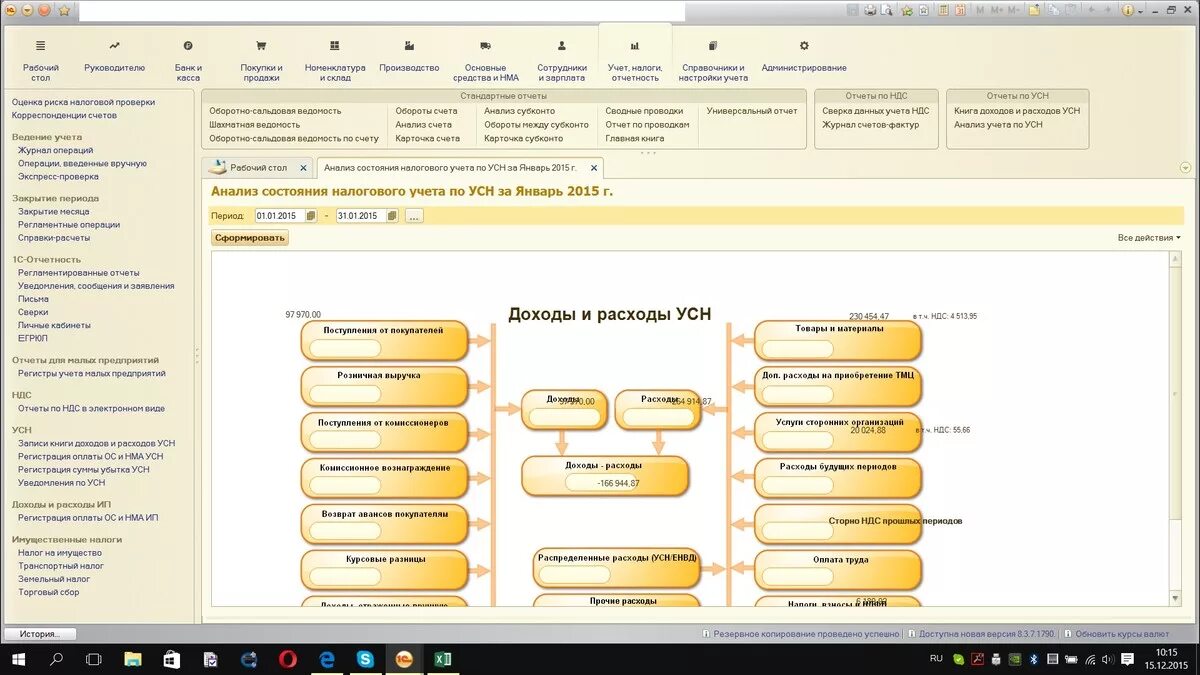Open Windows Start menu
This screenshot has height=675, width=1200.
(x=18, y=659)
